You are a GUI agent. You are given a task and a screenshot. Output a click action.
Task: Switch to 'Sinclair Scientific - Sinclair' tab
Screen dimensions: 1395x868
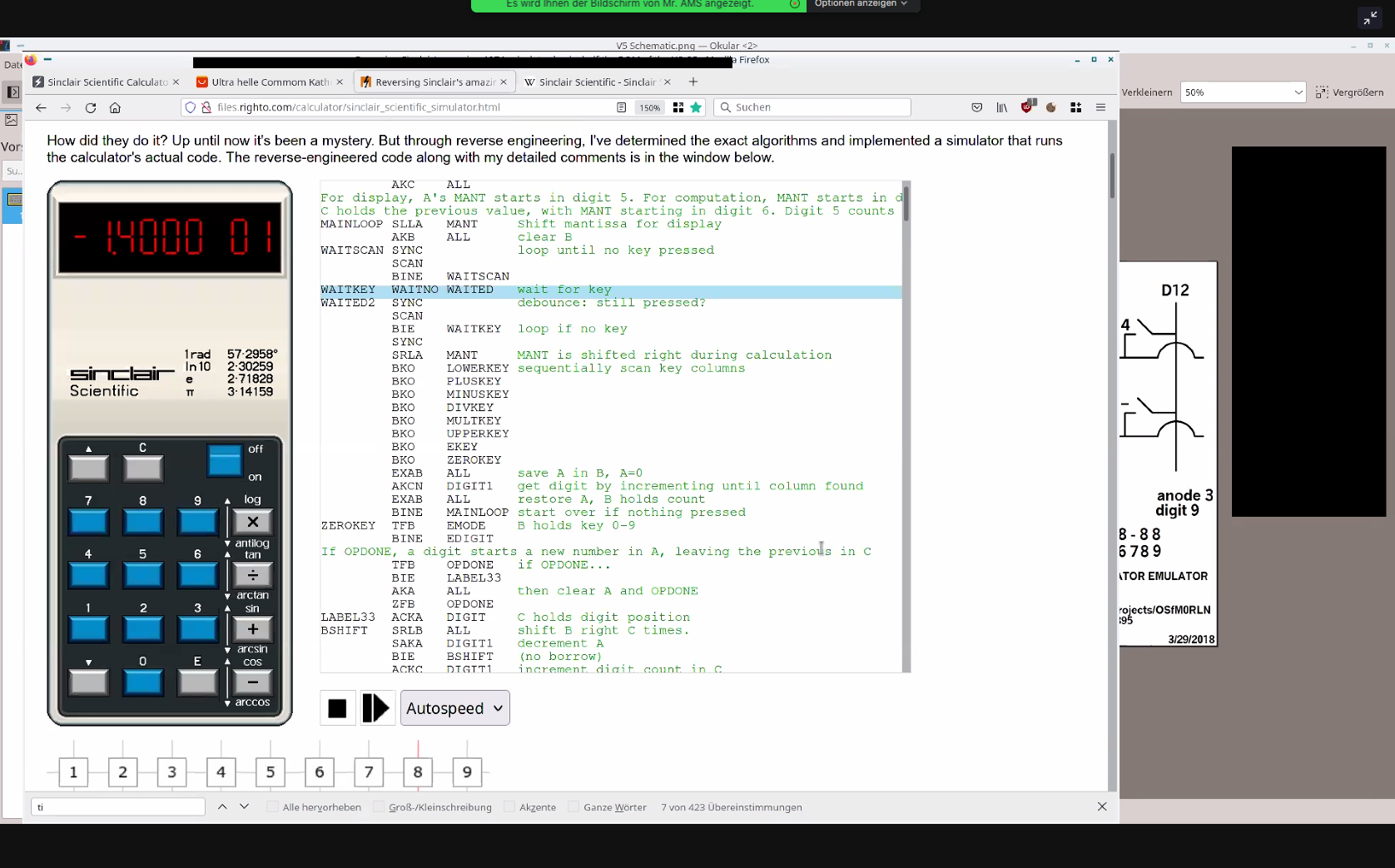click(596, 82)
